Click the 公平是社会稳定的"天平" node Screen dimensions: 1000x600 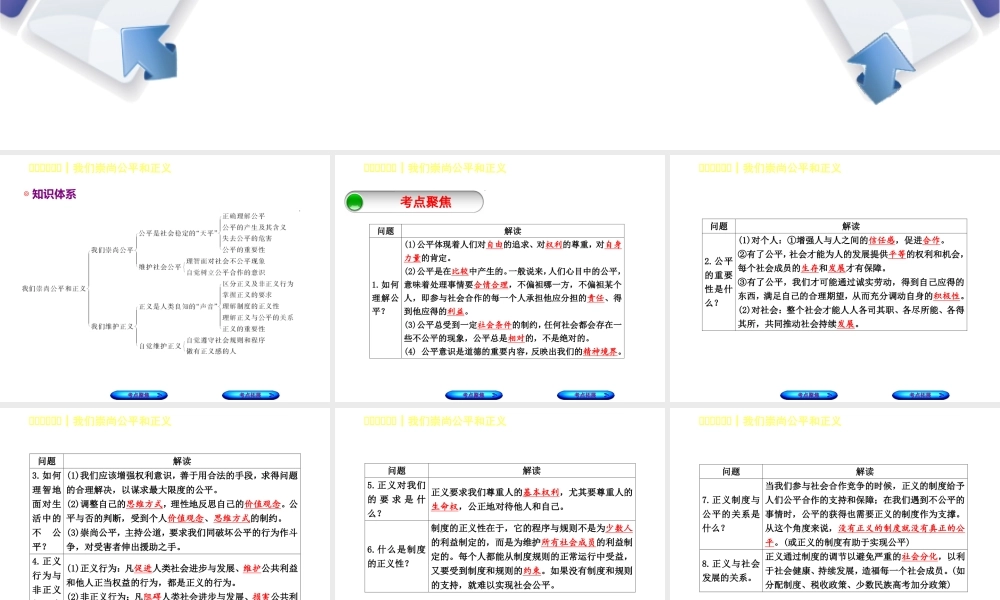[x=178, y=233]
